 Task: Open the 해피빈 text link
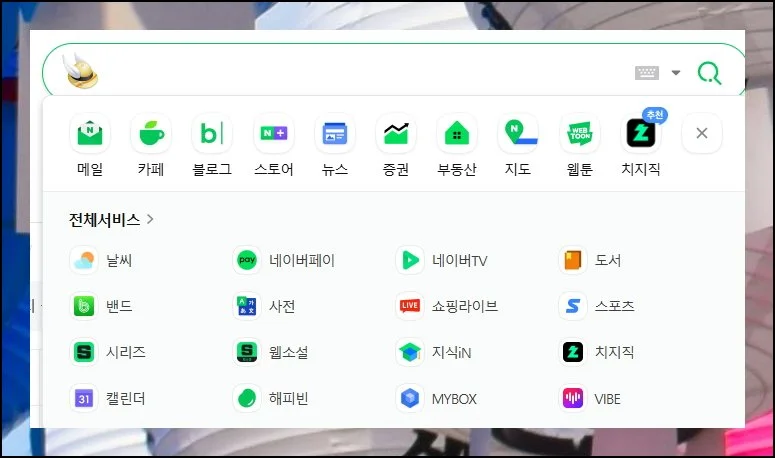[x=289, y=398]
